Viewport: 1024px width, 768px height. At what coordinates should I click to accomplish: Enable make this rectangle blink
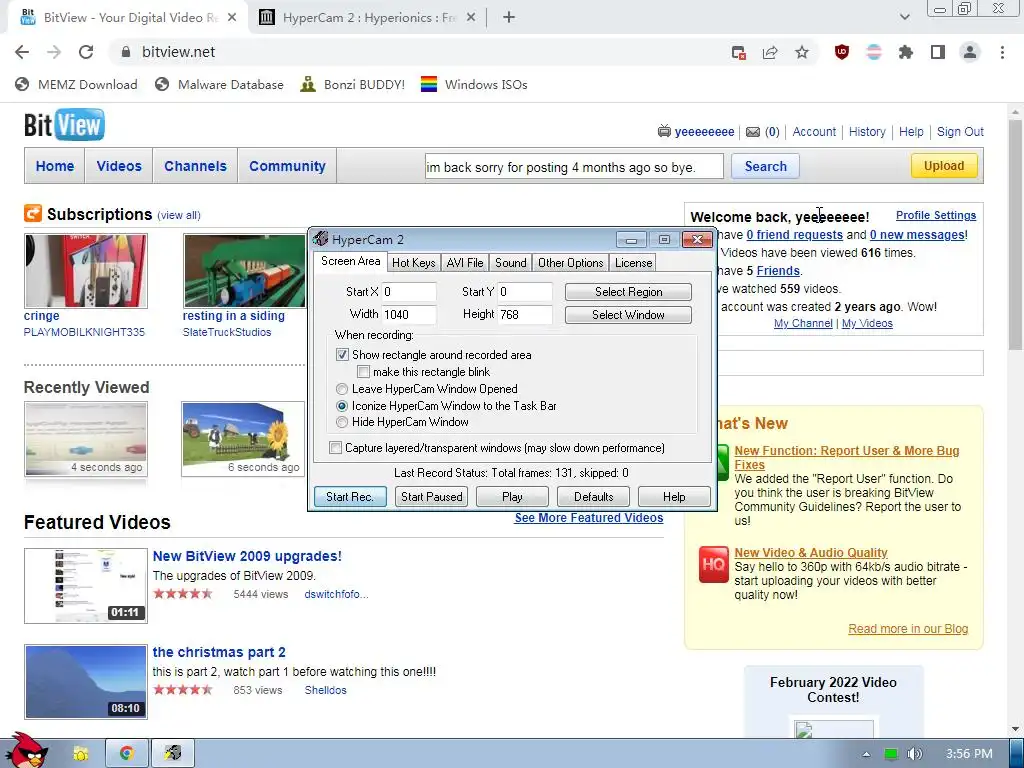(x=363, y=372)
